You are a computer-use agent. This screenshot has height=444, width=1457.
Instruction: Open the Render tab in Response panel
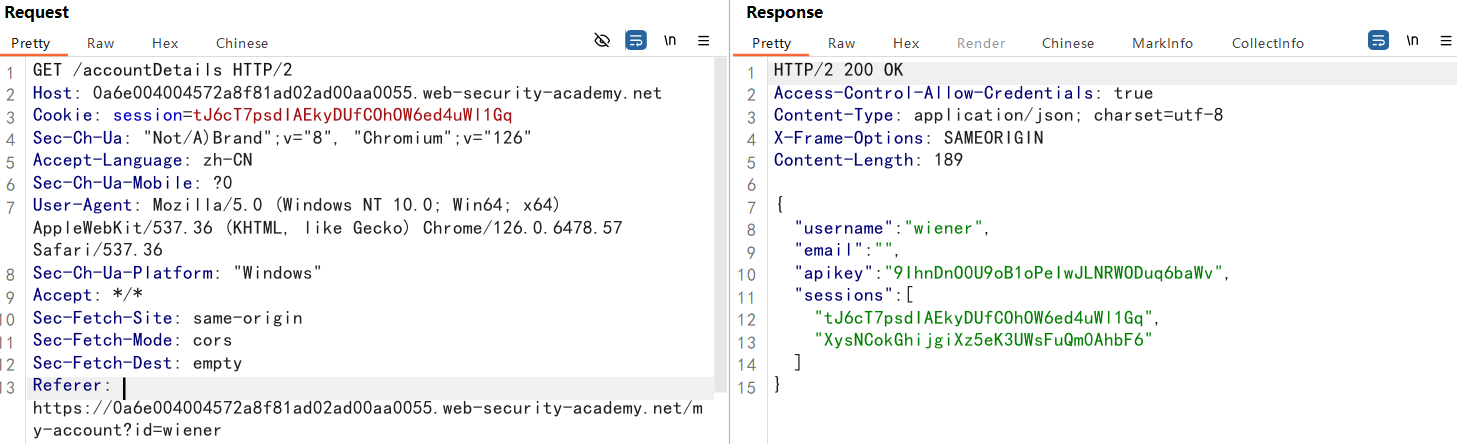click(980, 43)
